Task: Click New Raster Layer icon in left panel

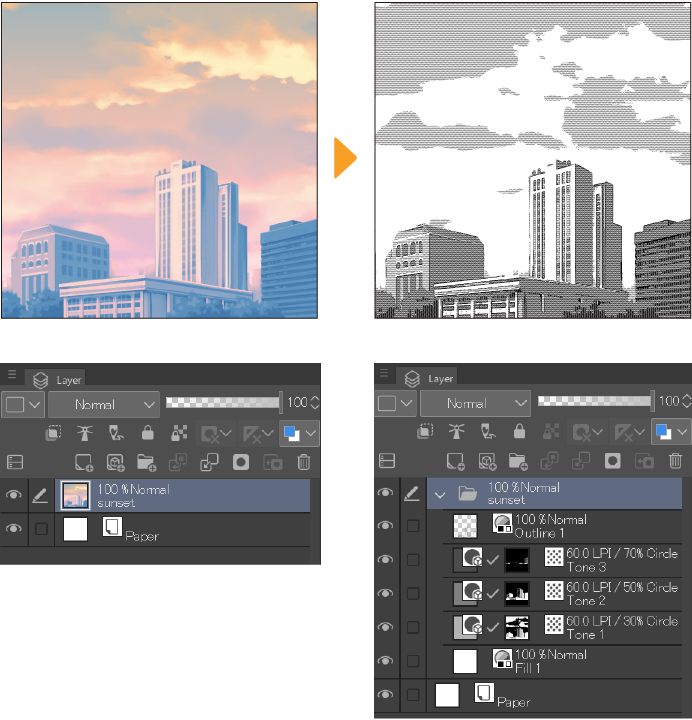Action: [x=85, y=462]
